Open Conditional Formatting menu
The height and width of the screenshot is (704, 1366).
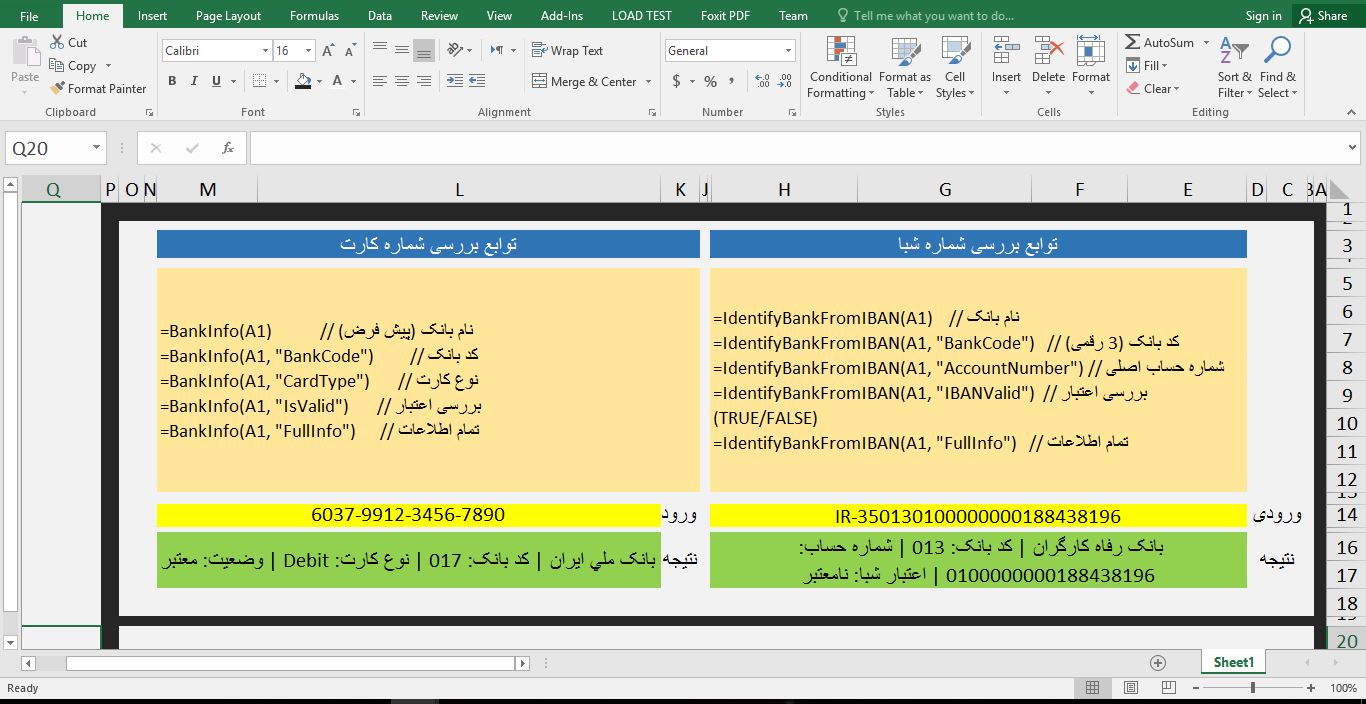pos(840,67)
